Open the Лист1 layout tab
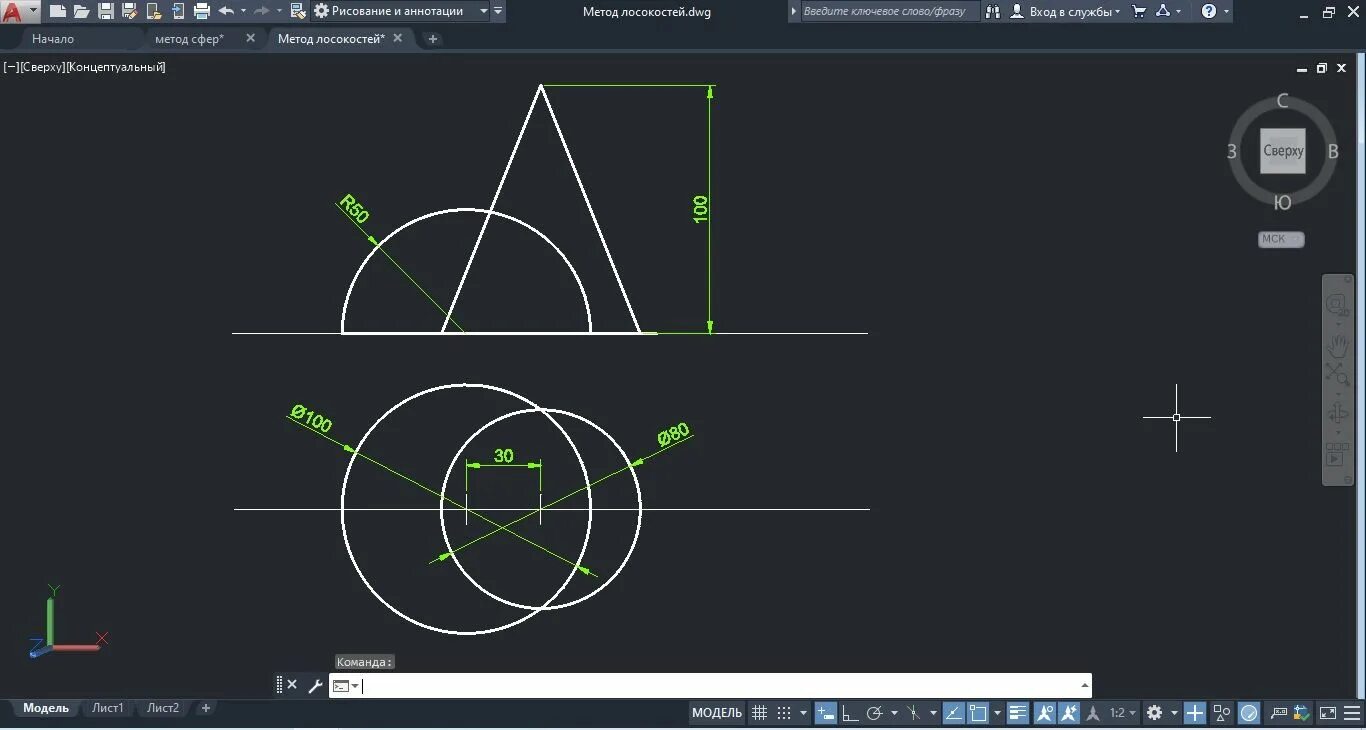 tap(107, 707)
